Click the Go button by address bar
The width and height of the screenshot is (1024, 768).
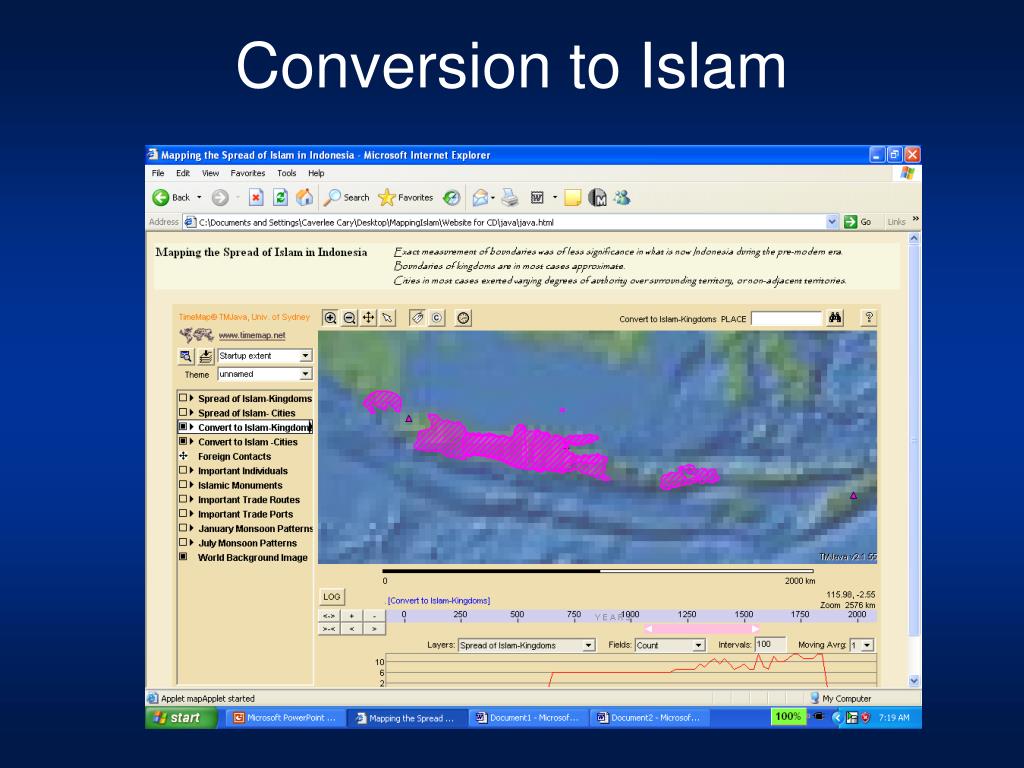tap(858, 222)
